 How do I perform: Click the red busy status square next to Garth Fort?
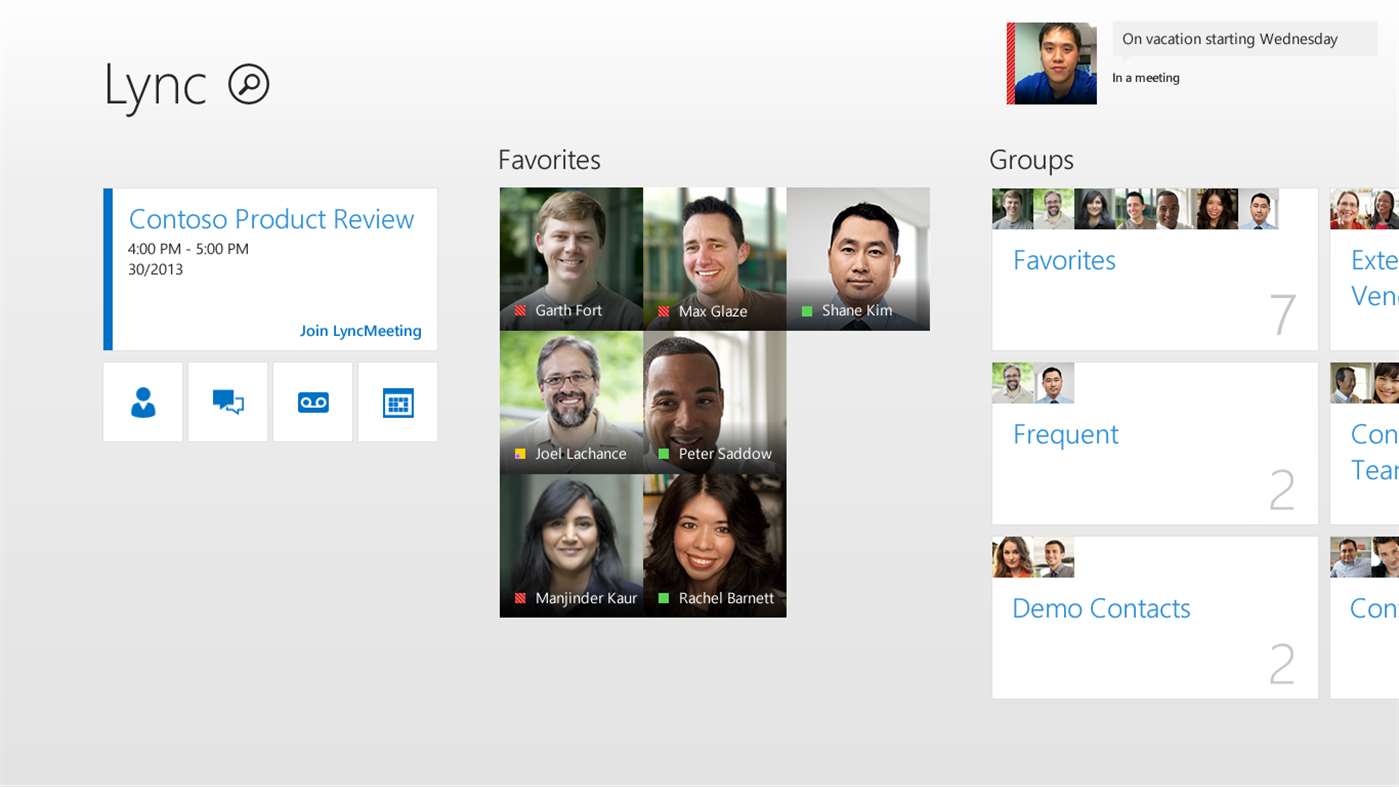(x=520, y=311)
